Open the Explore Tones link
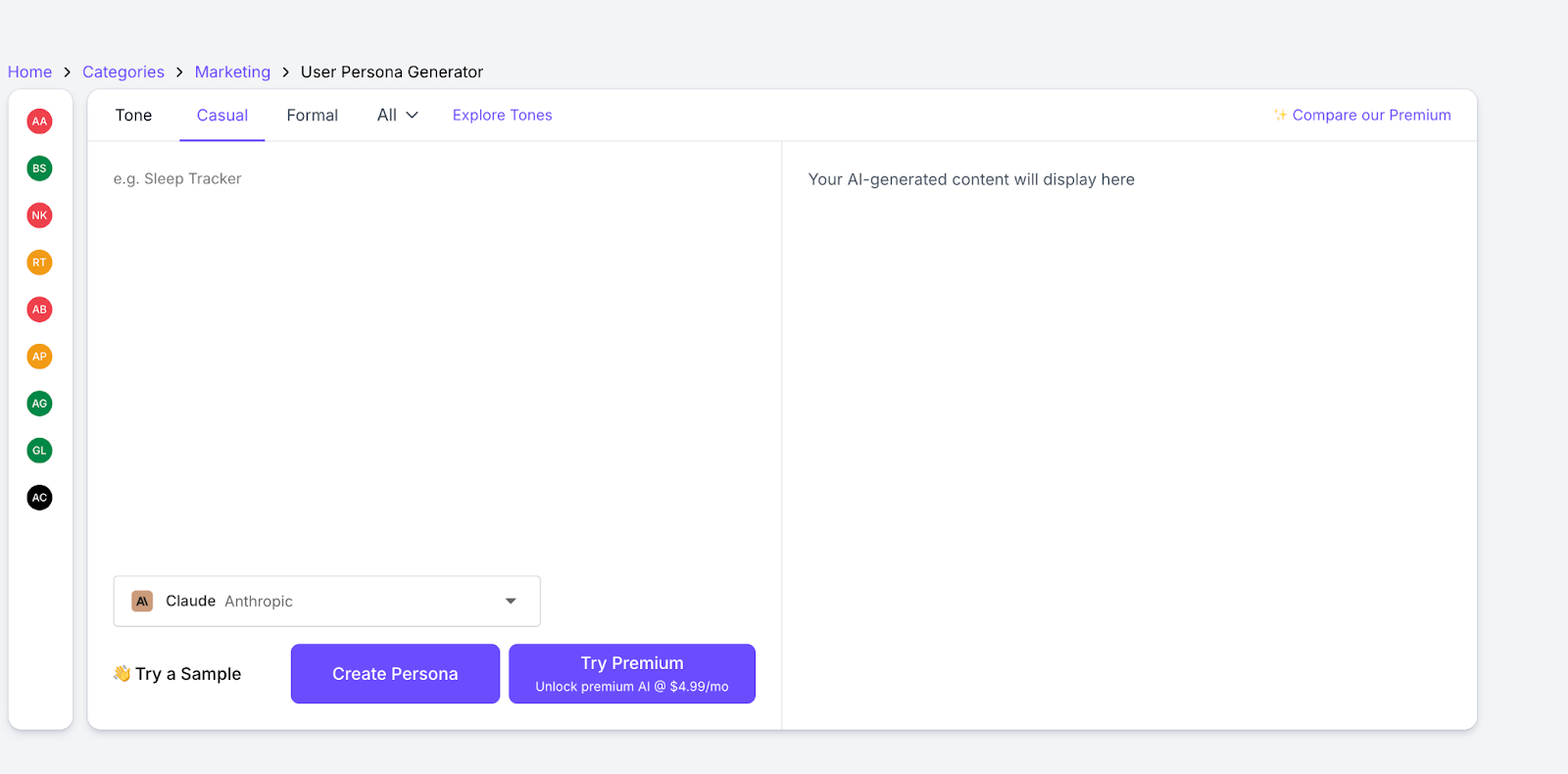Screen dimensions: 1568x774 [503, 115]
